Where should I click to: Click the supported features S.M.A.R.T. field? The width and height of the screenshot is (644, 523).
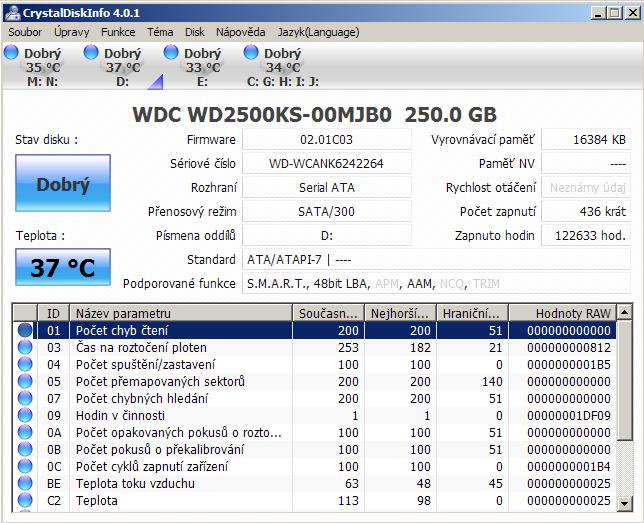pos(436,283)
